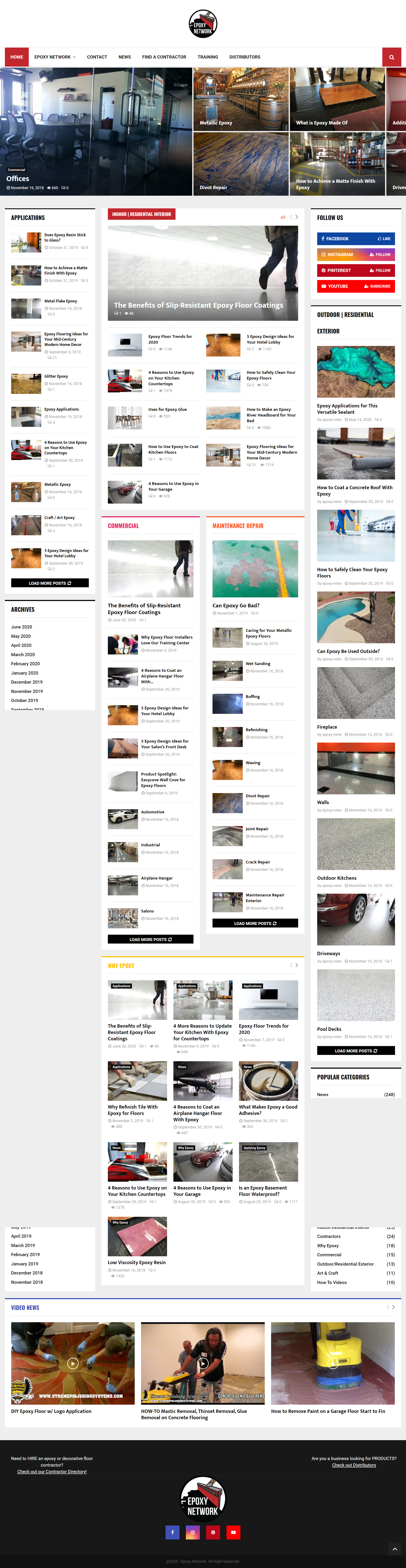Screen dimensions: 406x1568
Task: Play the DIY Epoxy Floor video
Action: coord(73,1363)
